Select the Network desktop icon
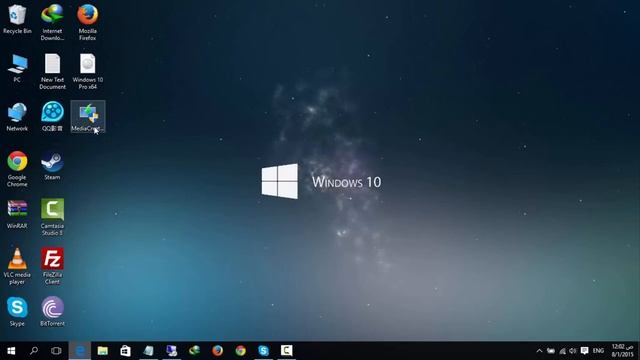This screenshot has height=360, width=640. point(17,117)
